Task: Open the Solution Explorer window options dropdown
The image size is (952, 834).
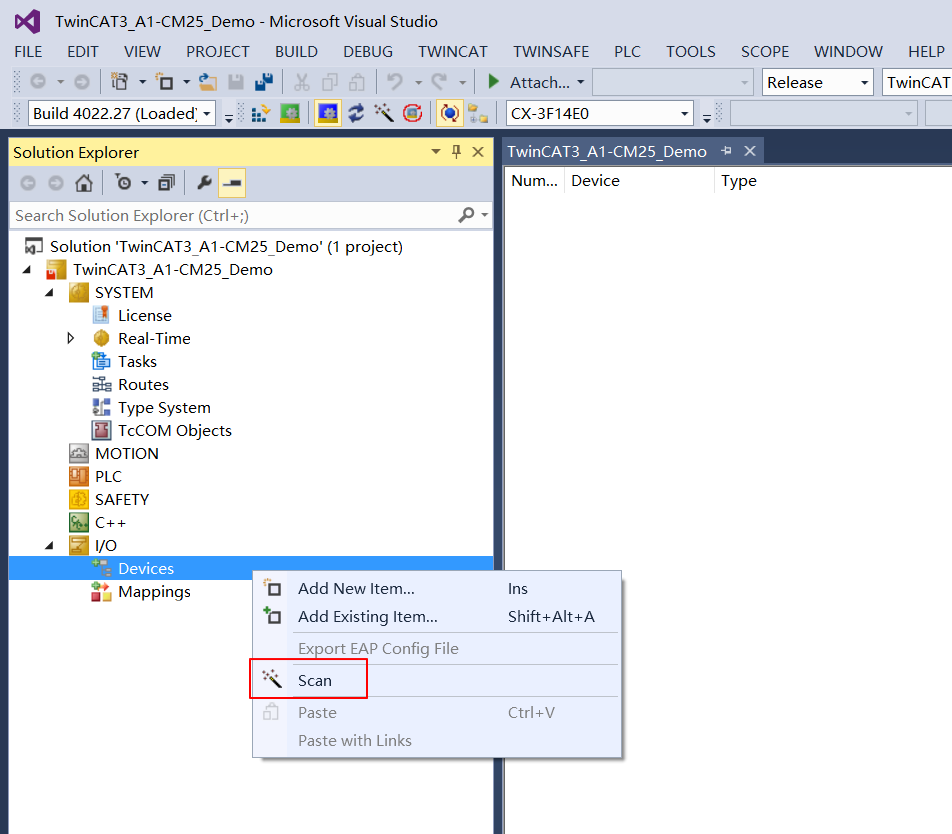Action: tap(435, 152)
